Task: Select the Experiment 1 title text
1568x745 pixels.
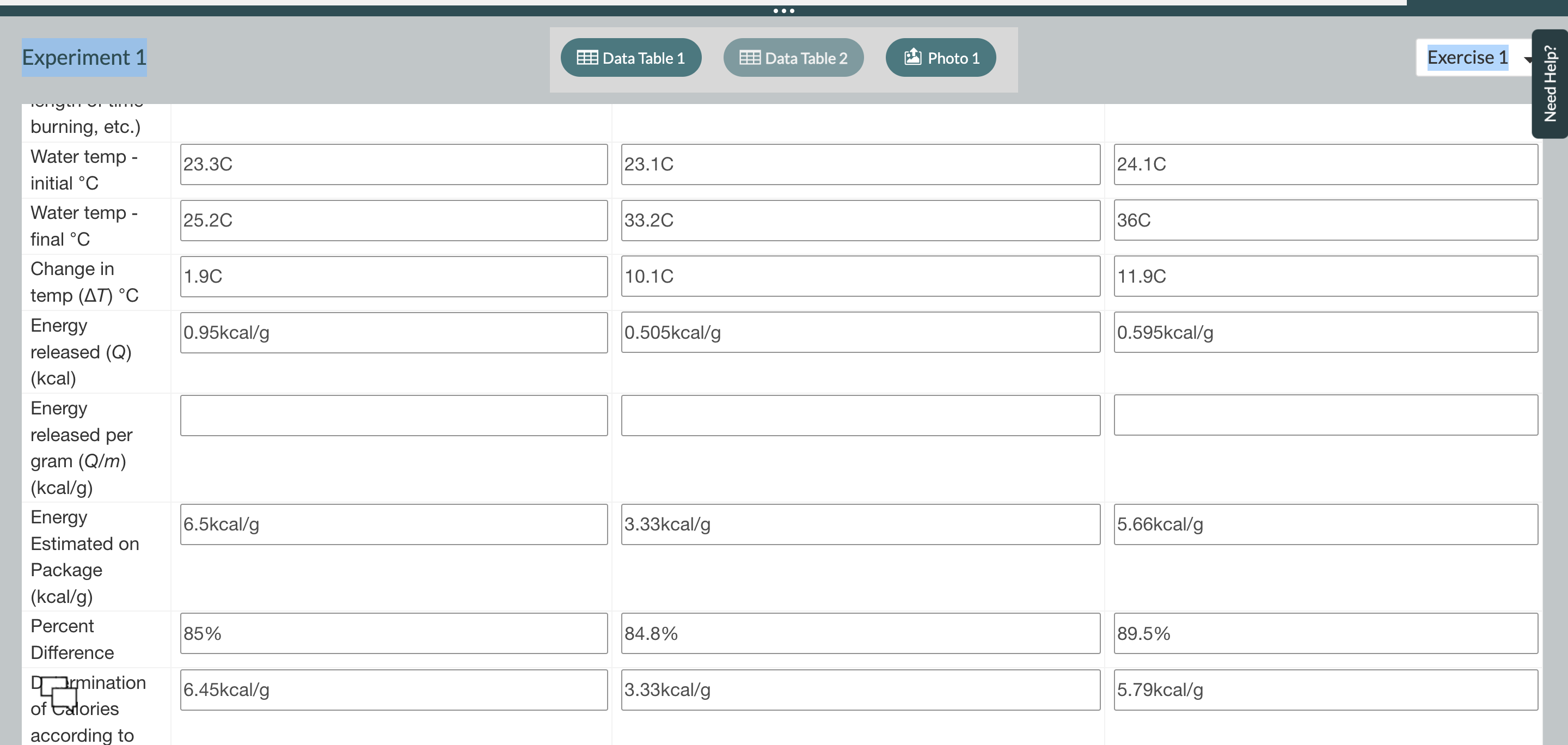Action: click(x=84, y=57)
